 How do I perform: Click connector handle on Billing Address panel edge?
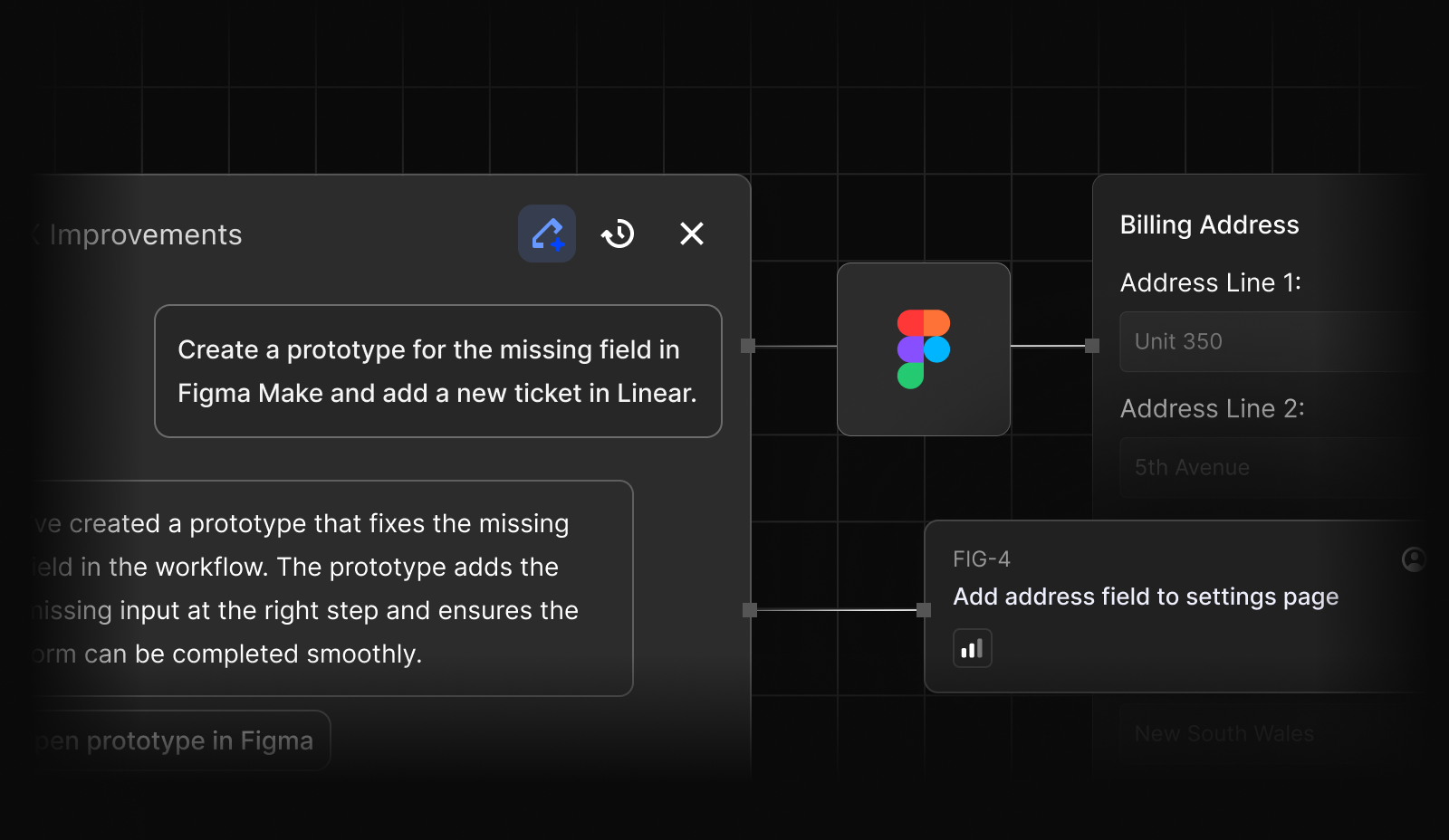(1092, 346)
